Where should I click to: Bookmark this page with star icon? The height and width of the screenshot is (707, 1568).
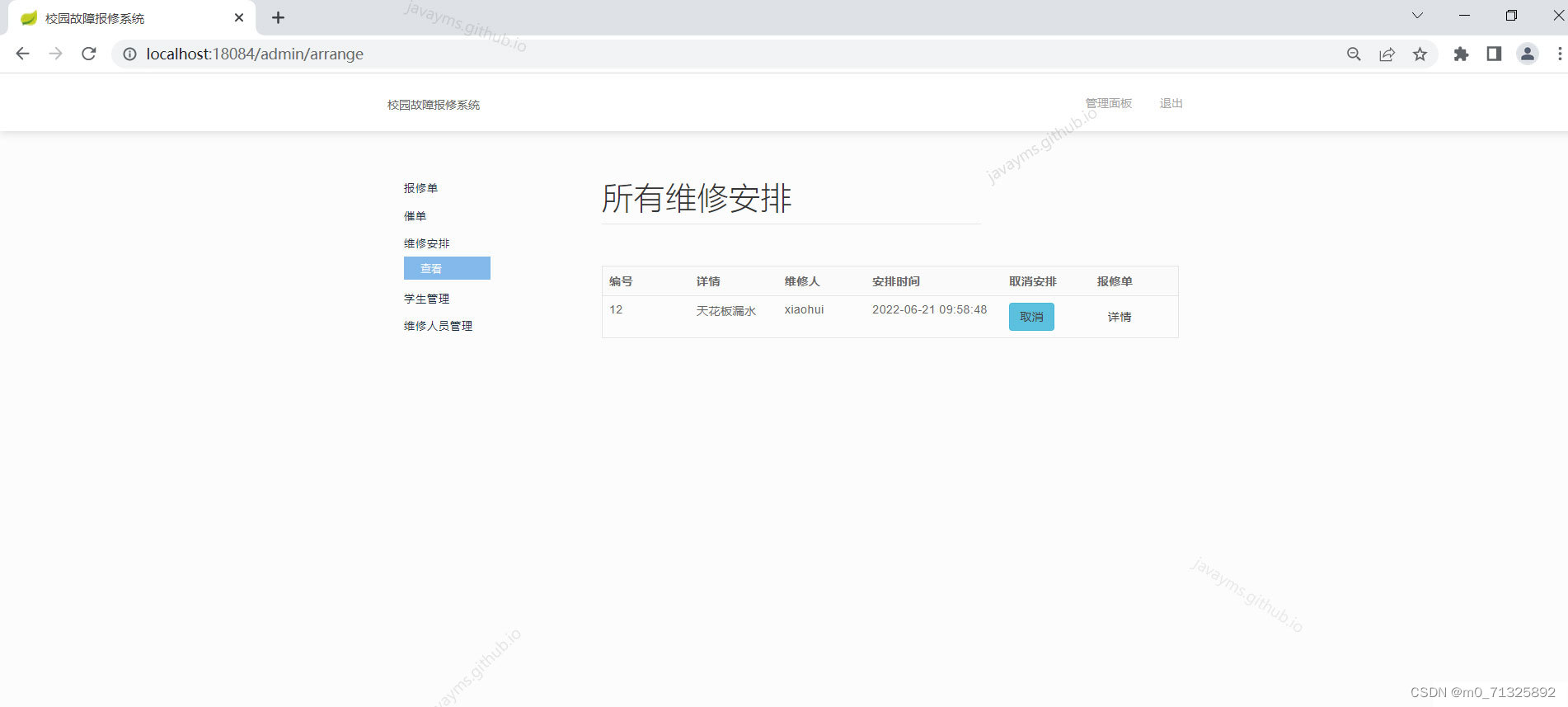(1420, 54)
